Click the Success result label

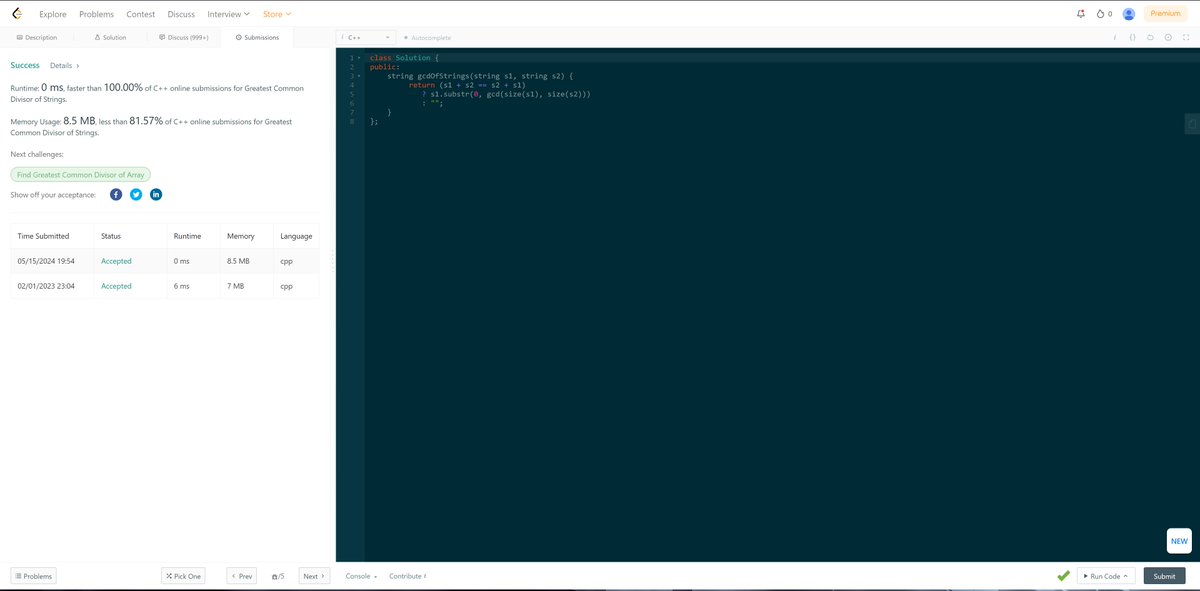[25, 65]
